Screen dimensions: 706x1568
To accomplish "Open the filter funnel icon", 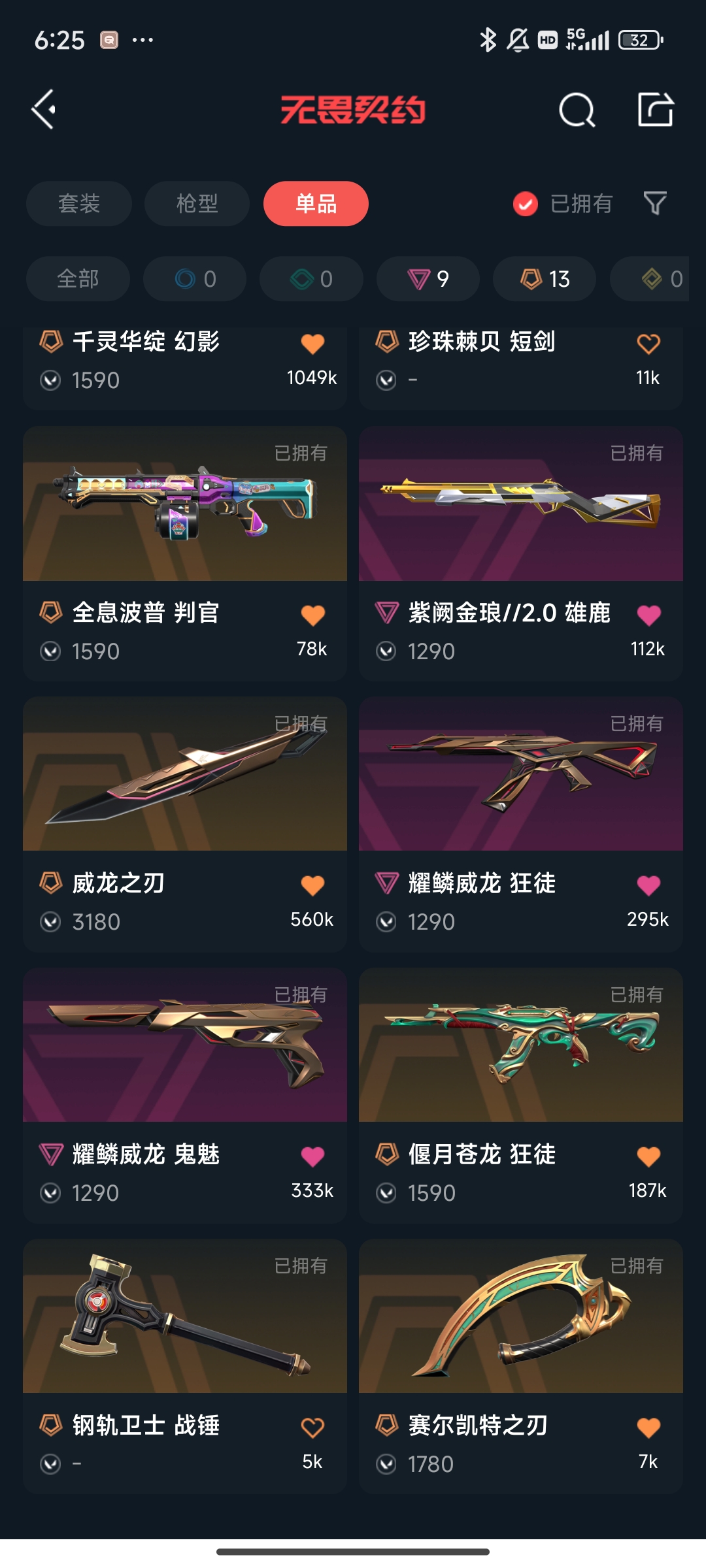I will pos(655,203).
